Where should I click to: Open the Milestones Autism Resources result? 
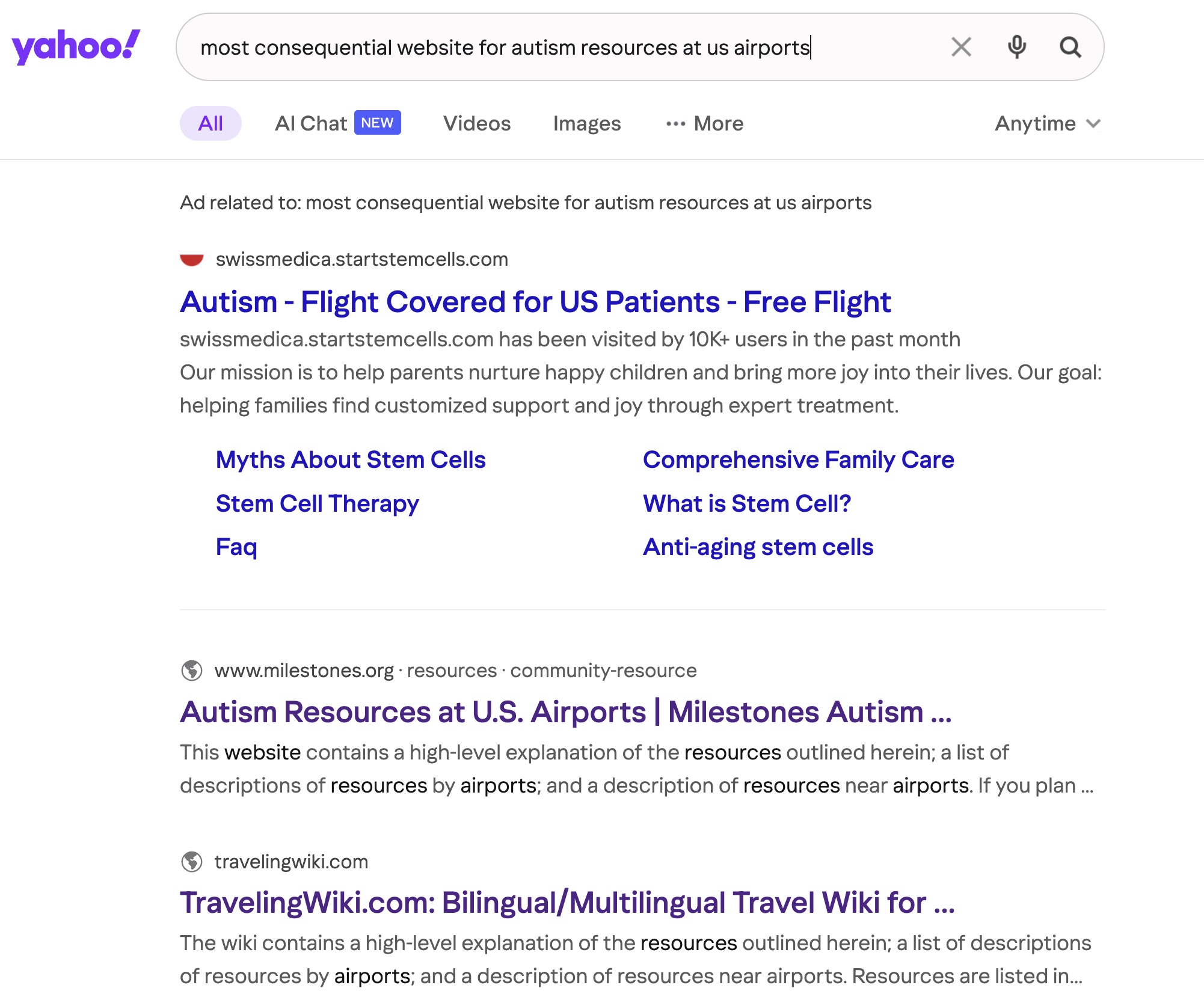[x=565, y=712]
